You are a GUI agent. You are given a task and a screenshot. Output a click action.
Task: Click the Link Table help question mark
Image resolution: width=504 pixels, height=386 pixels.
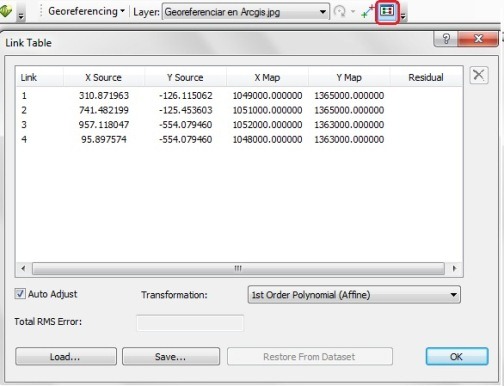coord(446,39)
